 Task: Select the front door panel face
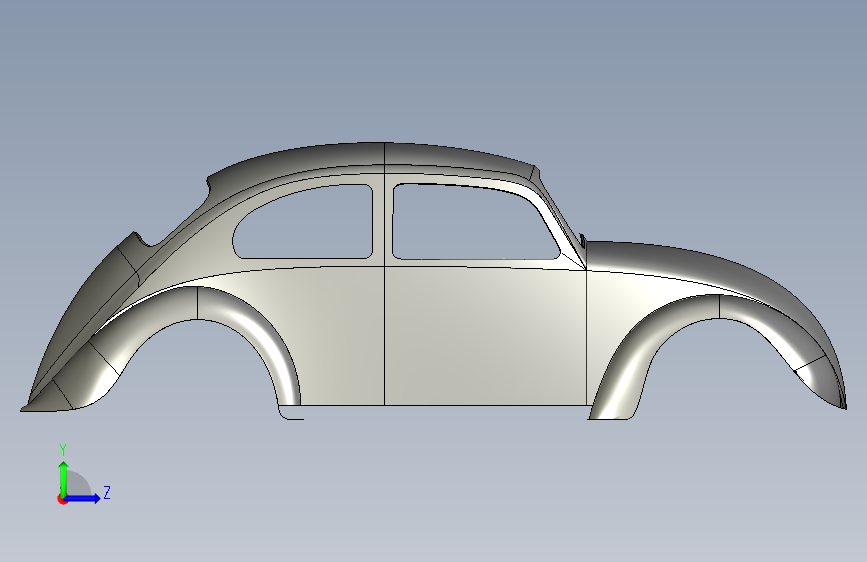(x=484, y=337)
